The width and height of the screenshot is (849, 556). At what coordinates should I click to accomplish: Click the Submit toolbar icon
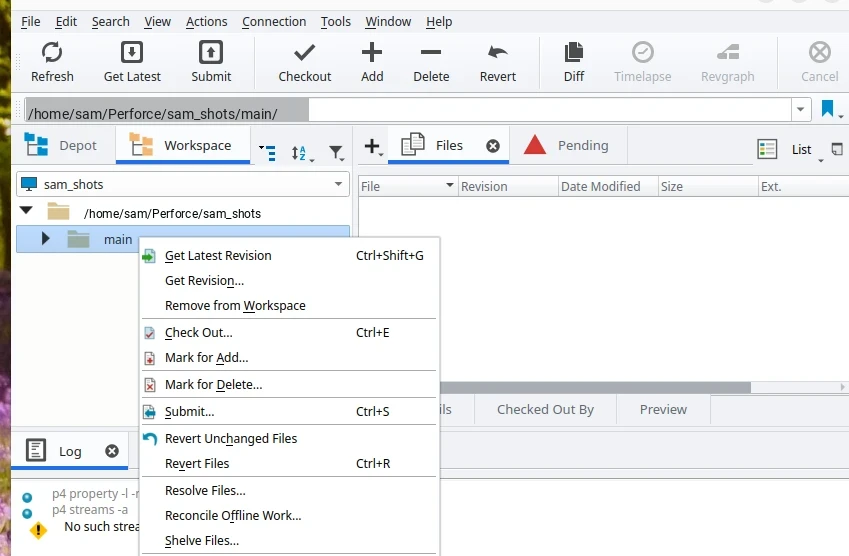coord(211,53)
